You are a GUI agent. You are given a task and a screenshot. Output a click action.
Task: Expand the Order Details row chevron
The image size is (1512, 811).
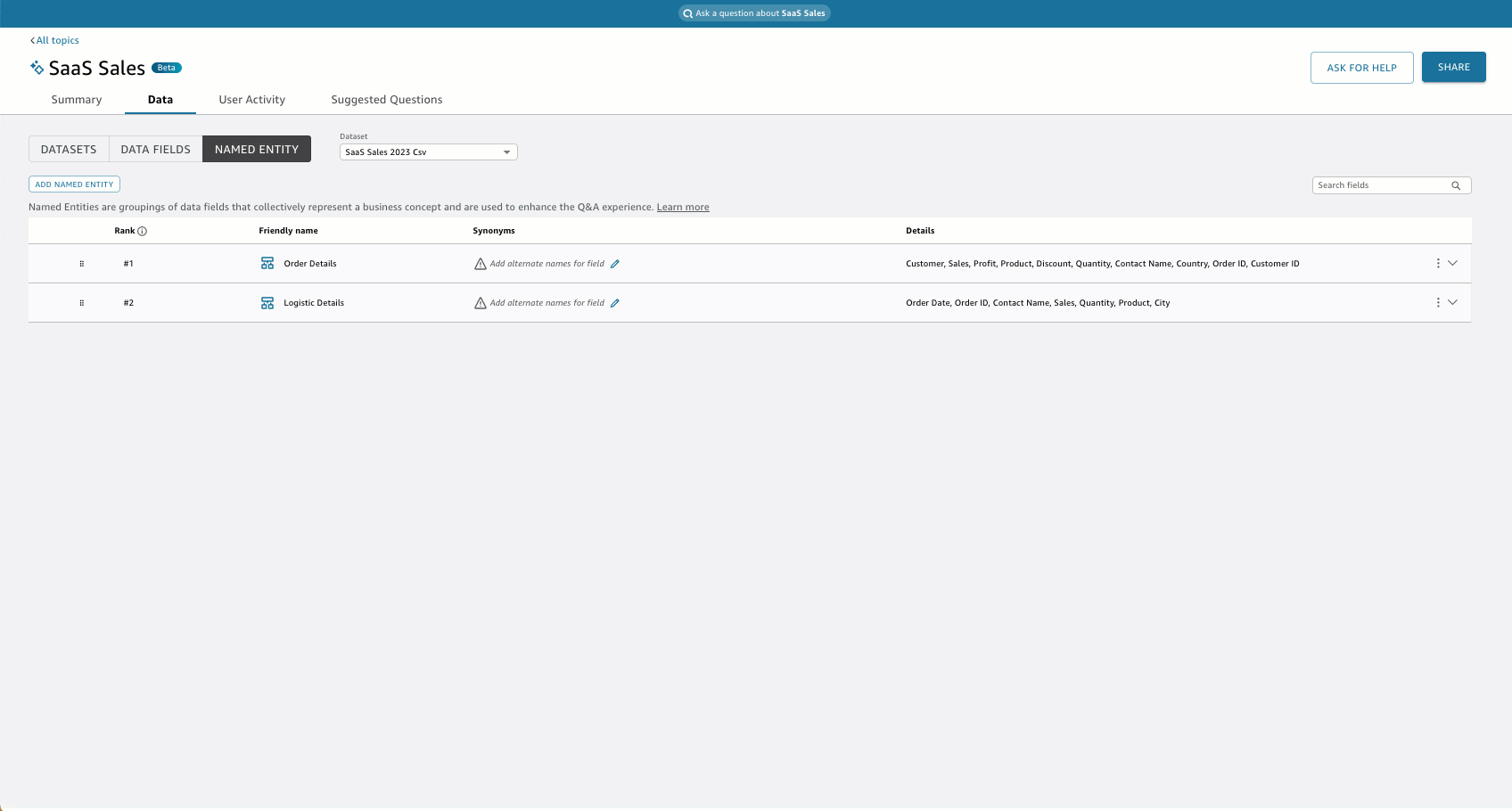1453,263
